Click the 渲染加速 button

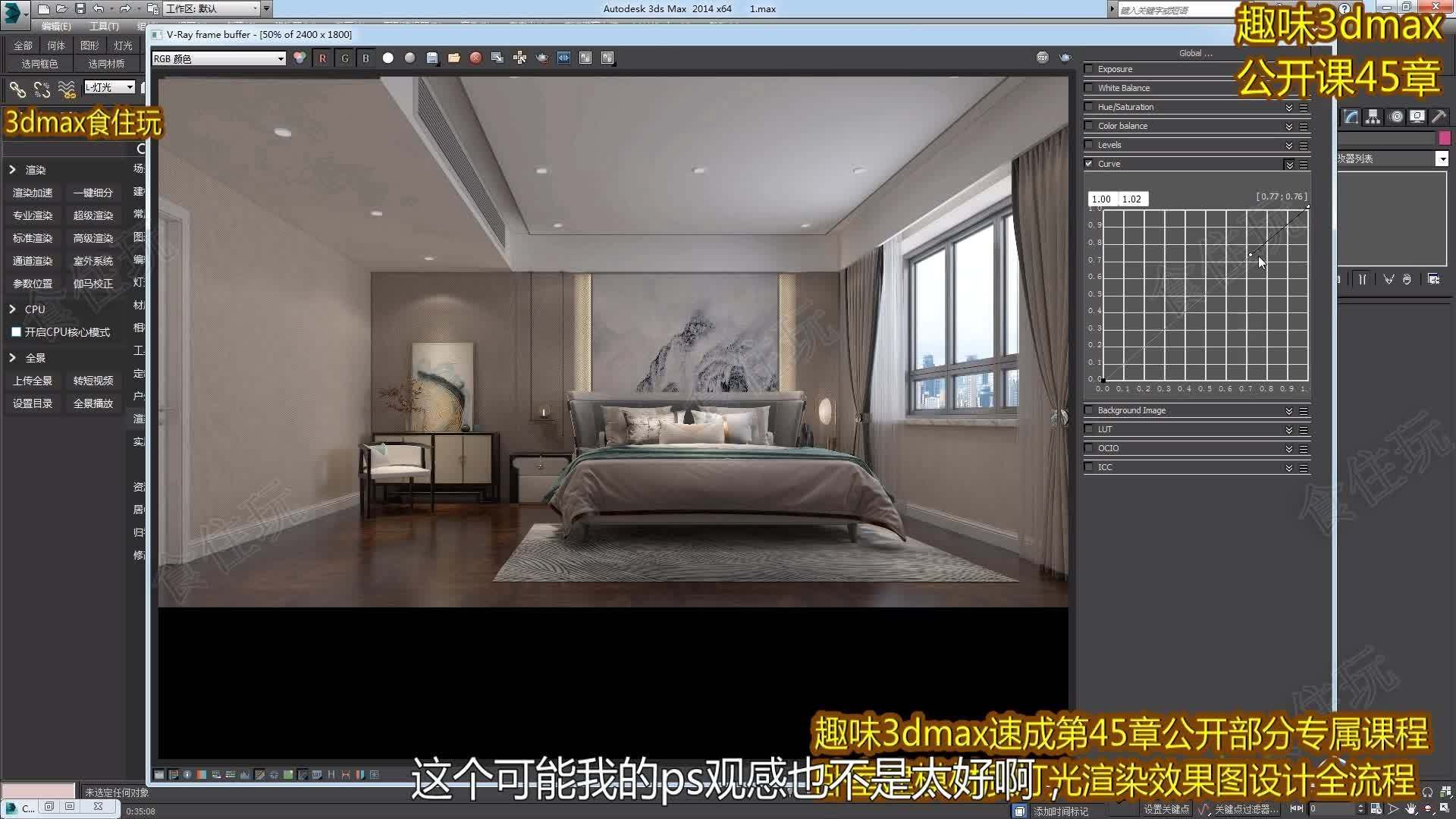coord(33,193)
